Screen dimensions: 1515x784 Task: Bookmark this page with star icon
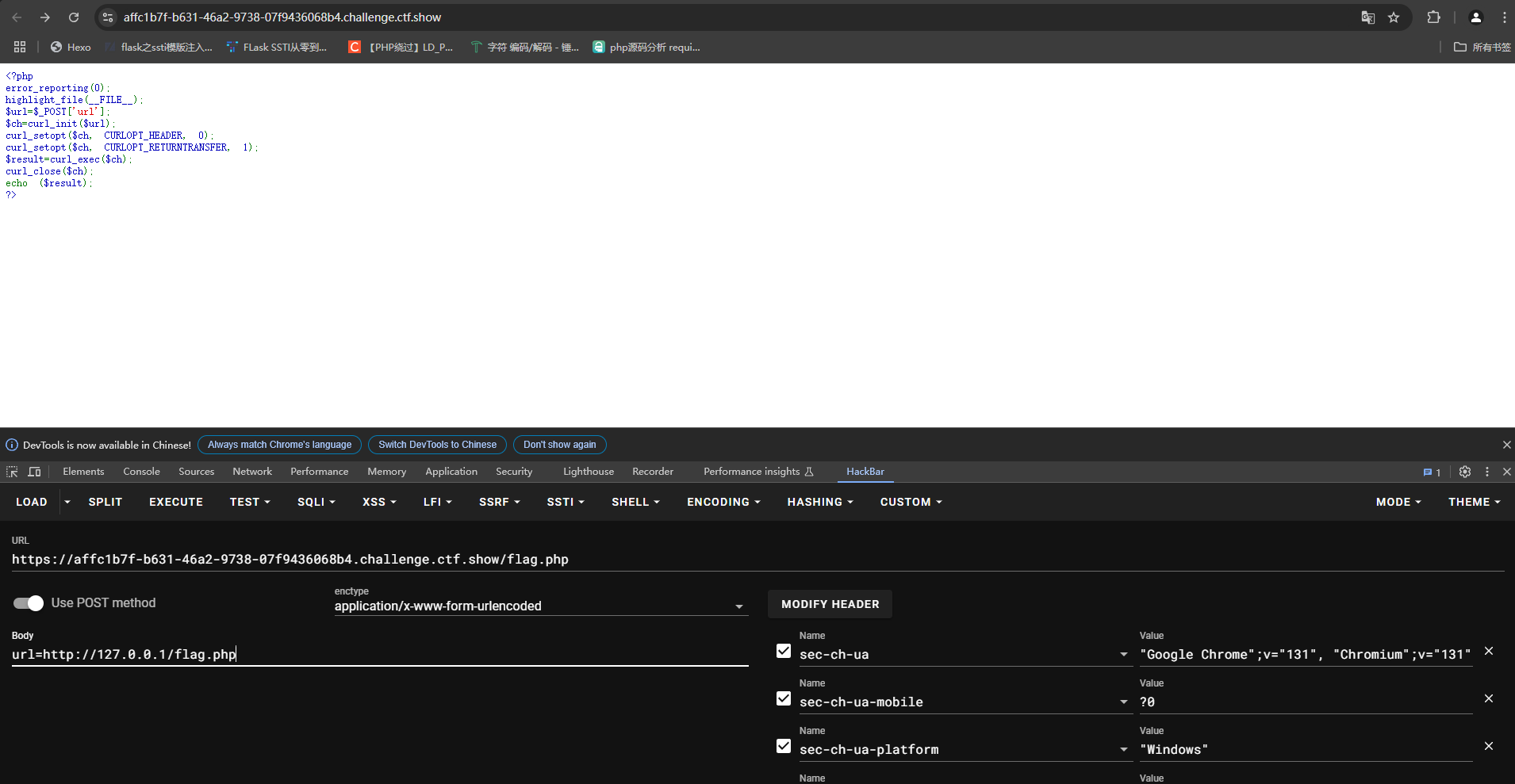pos(1394,17)
